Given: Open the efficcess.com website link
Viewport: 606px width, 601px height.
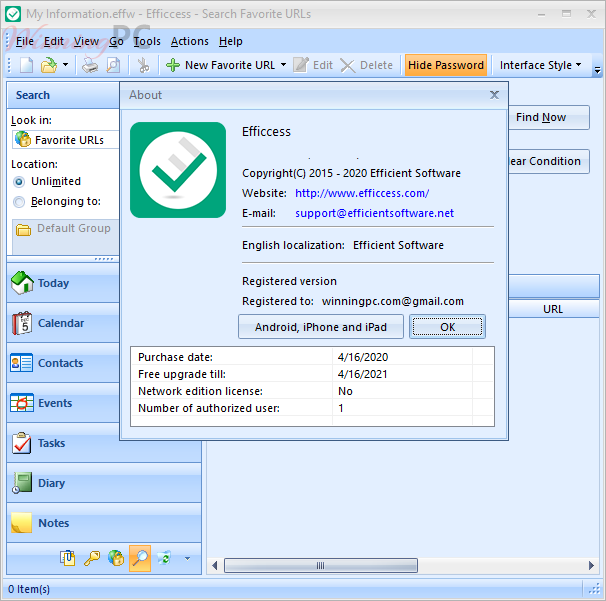Looking at the screenshot, I should [x=362, y=193].
